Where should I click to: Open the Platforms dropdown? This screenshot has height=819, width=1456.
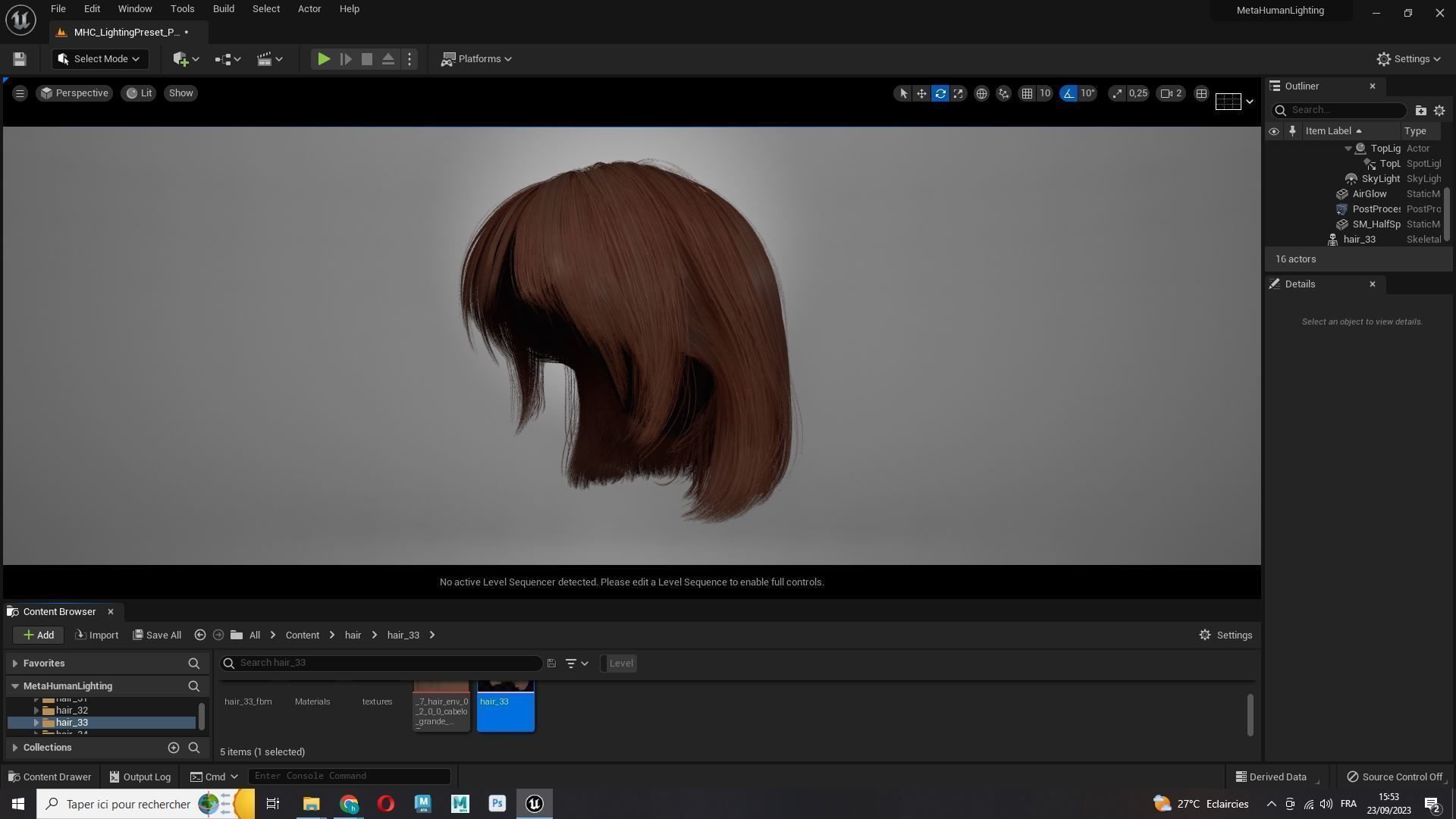477,59
